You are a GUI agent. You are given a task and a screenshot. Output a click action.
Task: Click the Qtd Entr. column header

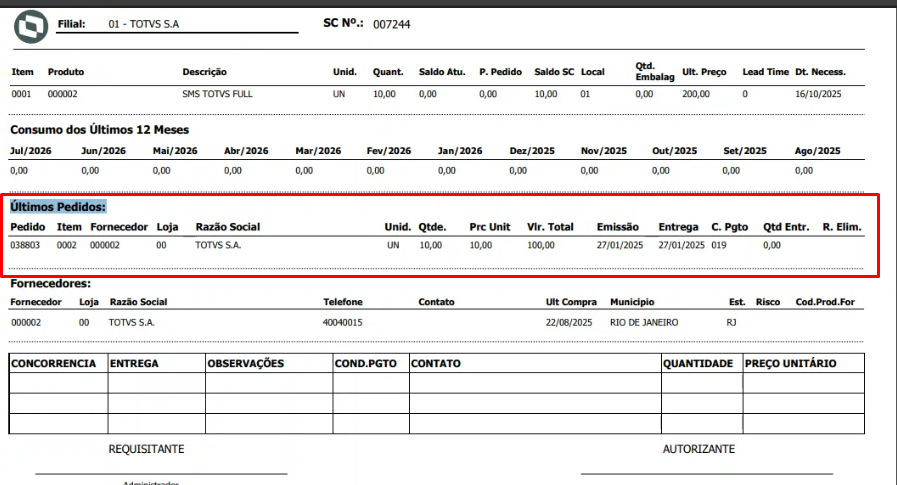[x=786, y=227]
